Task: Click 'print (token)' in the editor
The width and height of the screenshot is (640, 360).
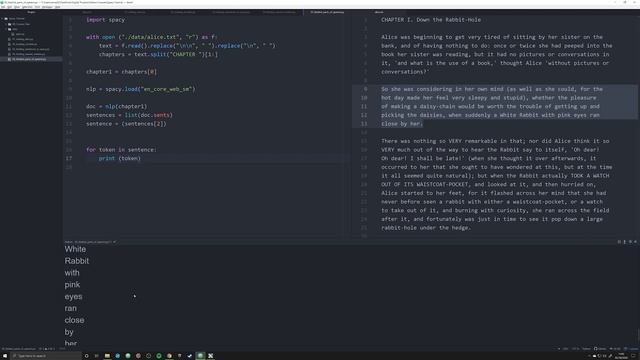Action: (x=120, y=158)
